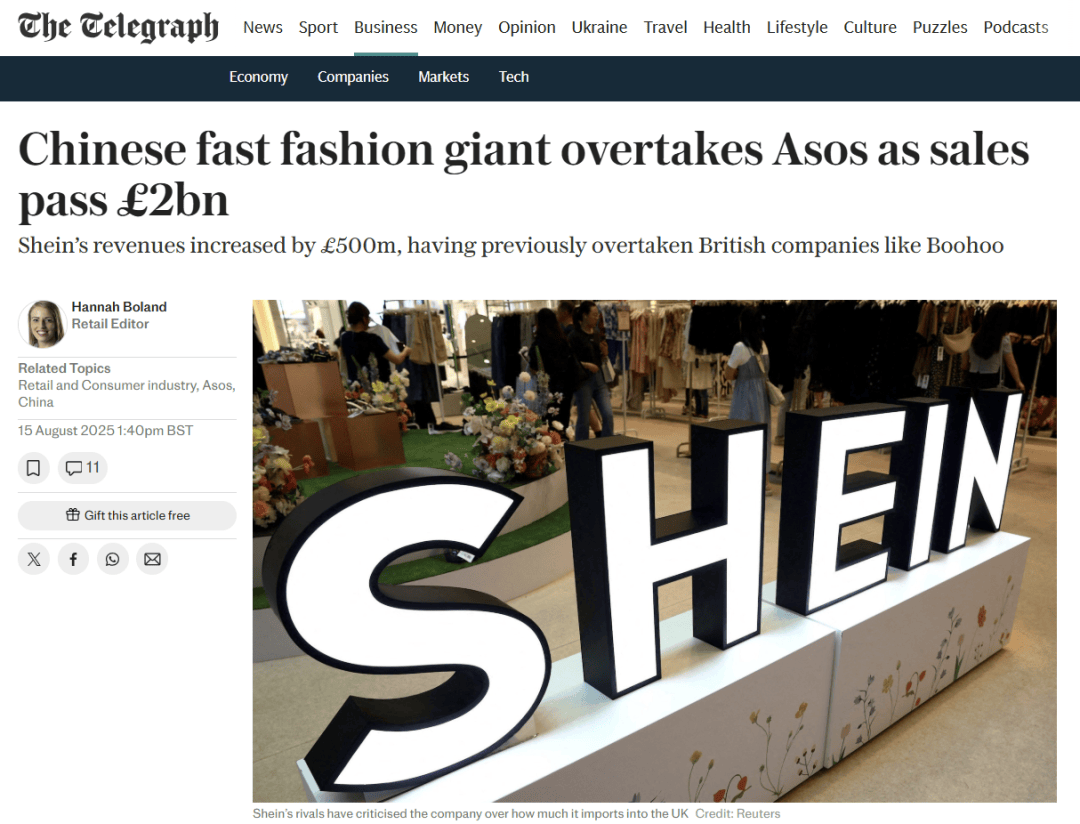Open the Business tab in main navigation
Screen dimensions: 1080x824
[x=386, y=28]
